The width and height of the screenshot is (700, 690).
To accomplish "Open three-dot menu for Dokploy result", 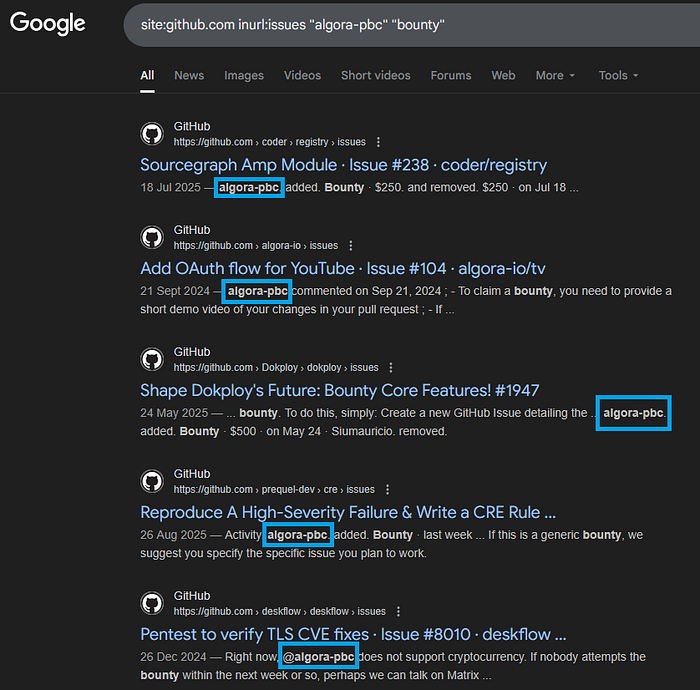I will [x=391, y=367].
